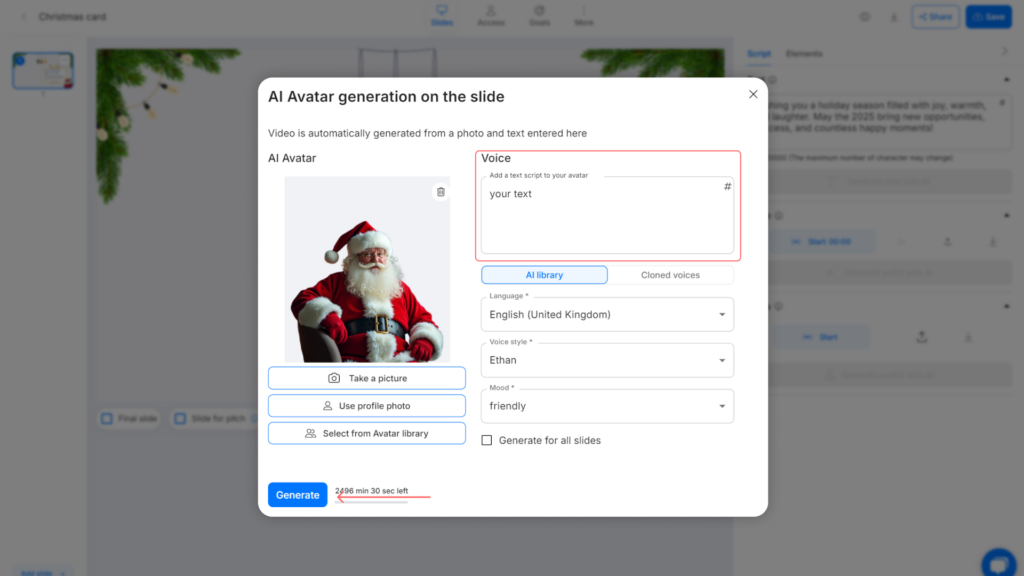The width and height of the screenshot is (1024, 576).
Task: Enable Generate for all slides checkbox
Action: [487, 440]
